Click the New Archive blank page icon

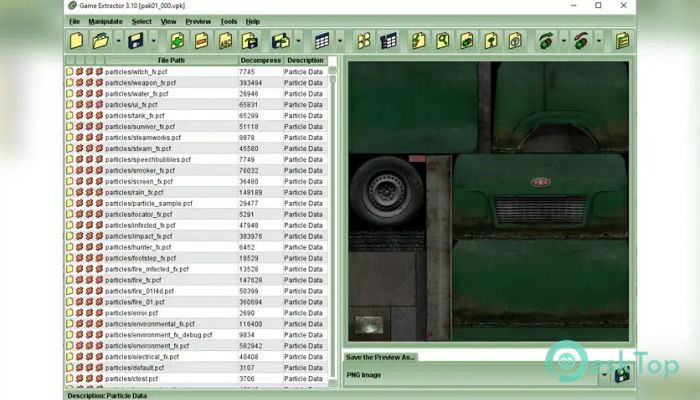(76, 41)
